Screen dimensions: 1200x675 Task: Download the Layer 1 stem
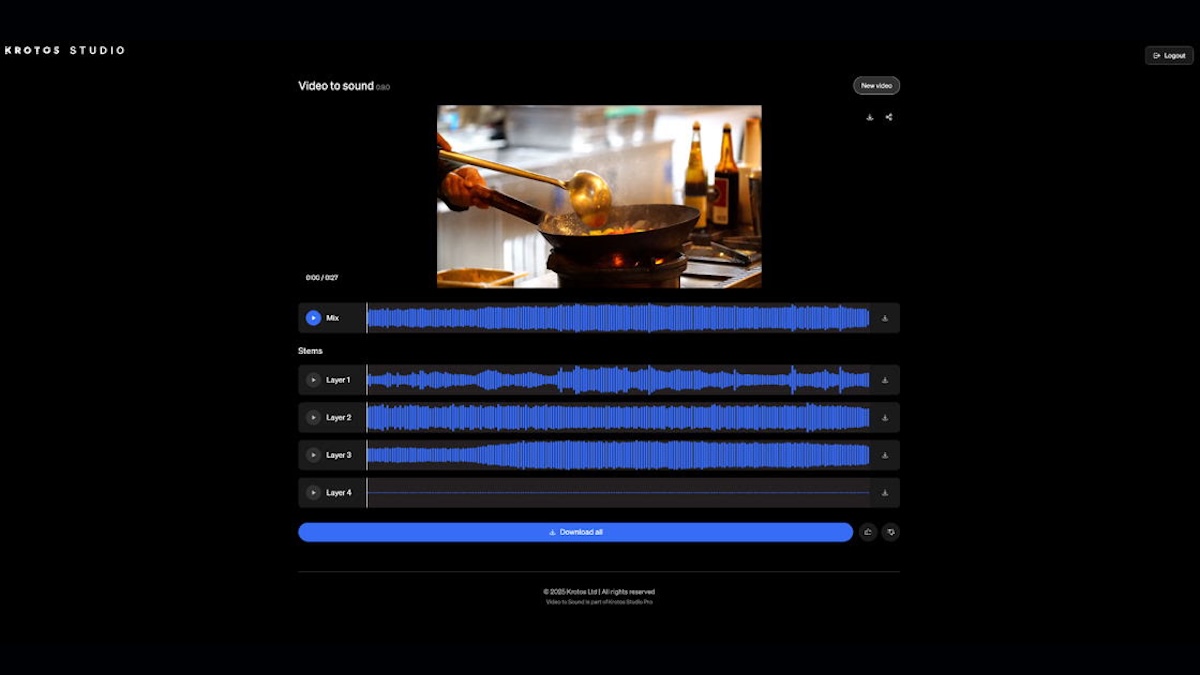[884, 380]
